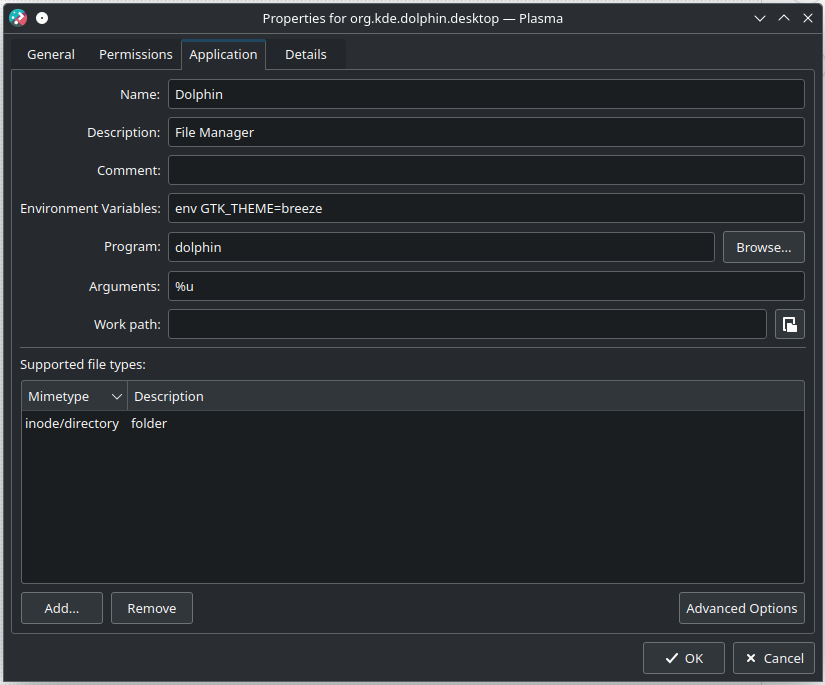Add a new supported file type
Viewport: 825px width, 685px height.
coord(62,608)
